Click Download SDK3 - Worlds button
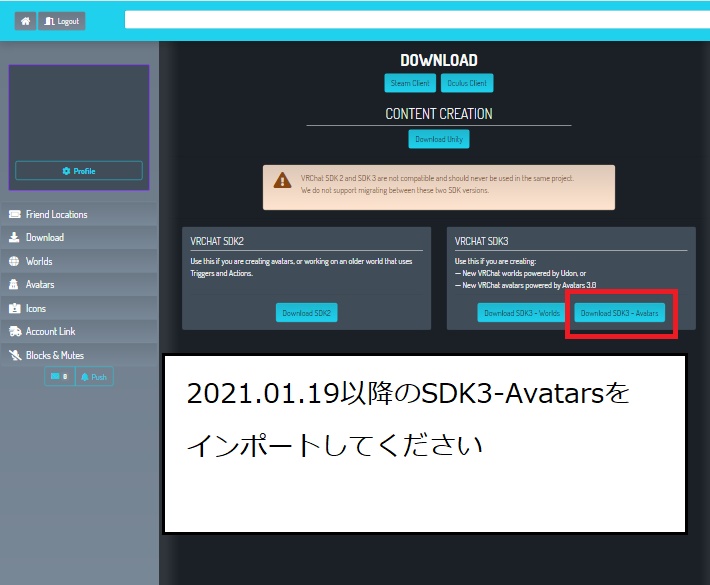710x585 pixels. coord(522,313)
